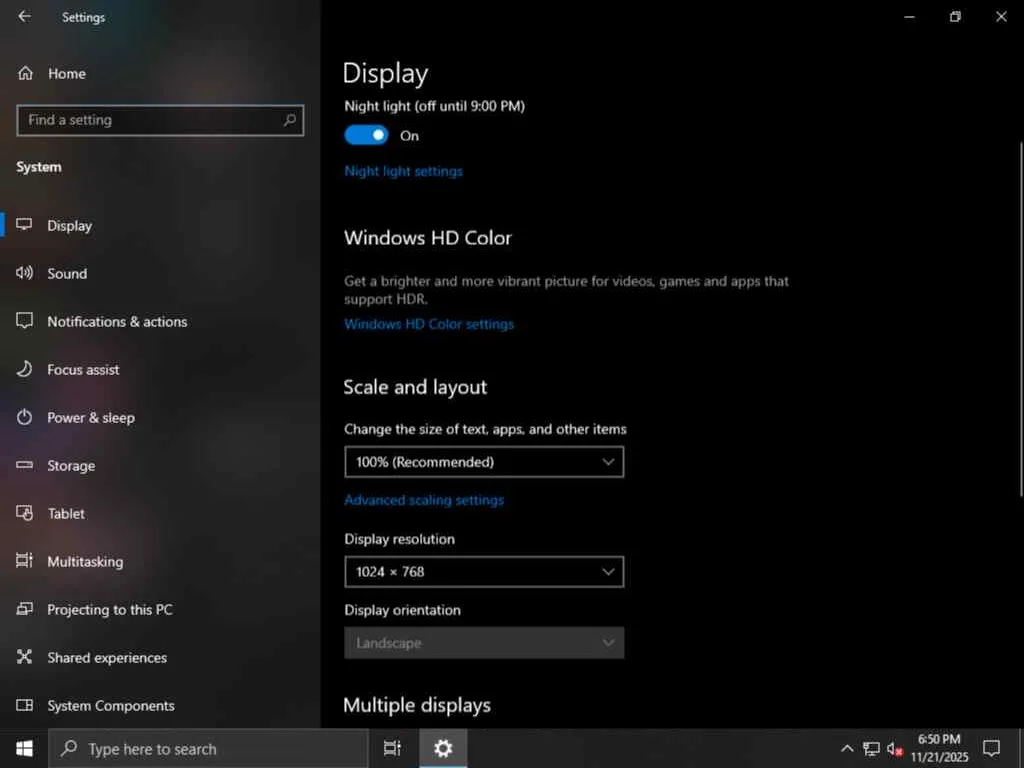Click the back arrow in Settings
This screenshot has height=768, width=1024.
click(24, 16)
